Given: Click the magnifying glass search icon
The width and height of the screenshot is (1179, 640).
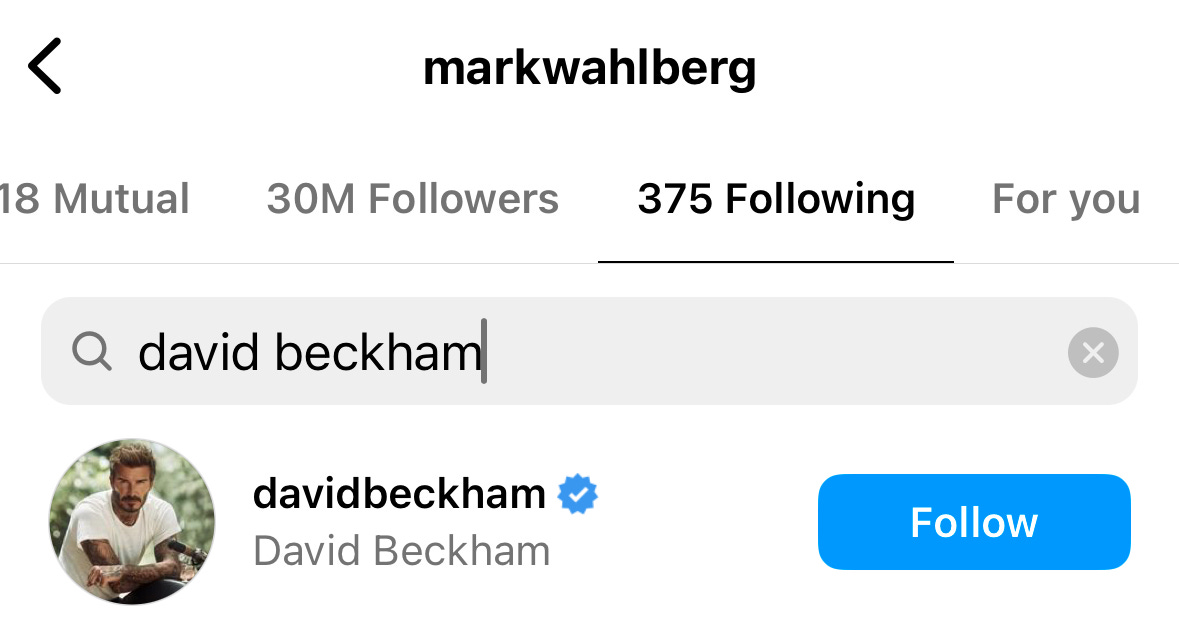Looking at the screenshot, I should (x=92, y=351).
